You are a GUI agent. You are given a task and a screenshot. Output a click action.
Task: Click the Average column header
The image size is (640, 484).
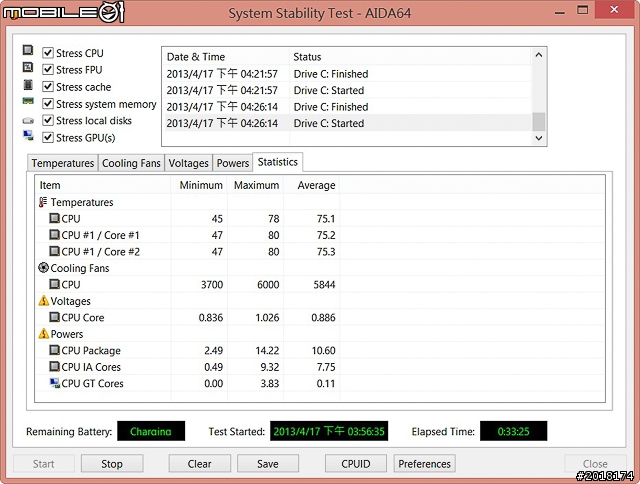312,185
